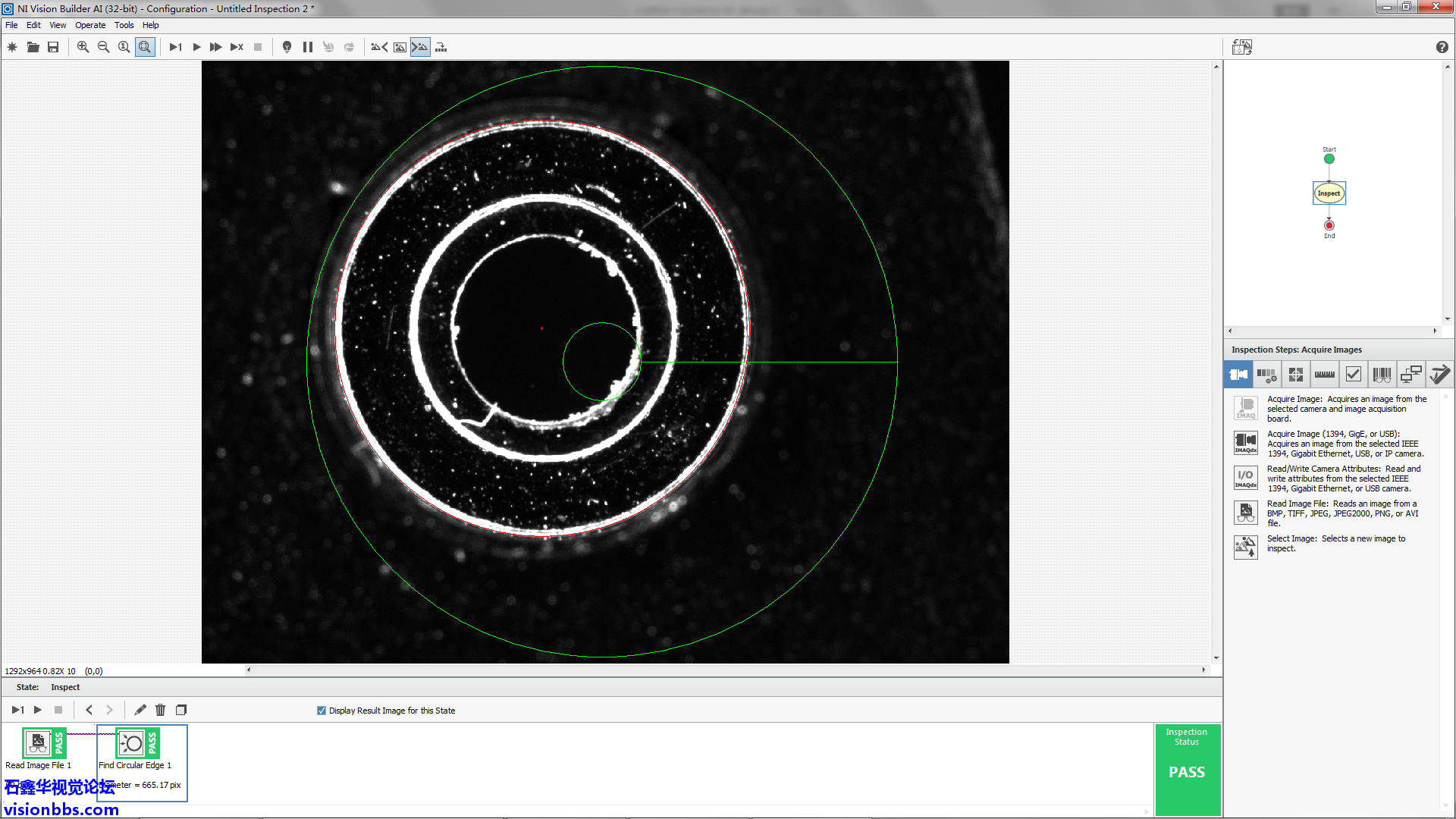Click the Zoom In magnifier icon

click(x=83, y=47)
